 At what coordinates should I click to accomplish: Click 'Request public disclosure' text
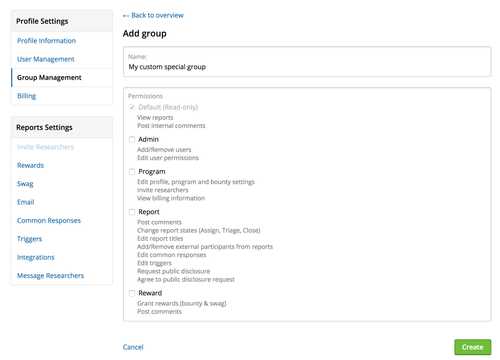(174, 271)
